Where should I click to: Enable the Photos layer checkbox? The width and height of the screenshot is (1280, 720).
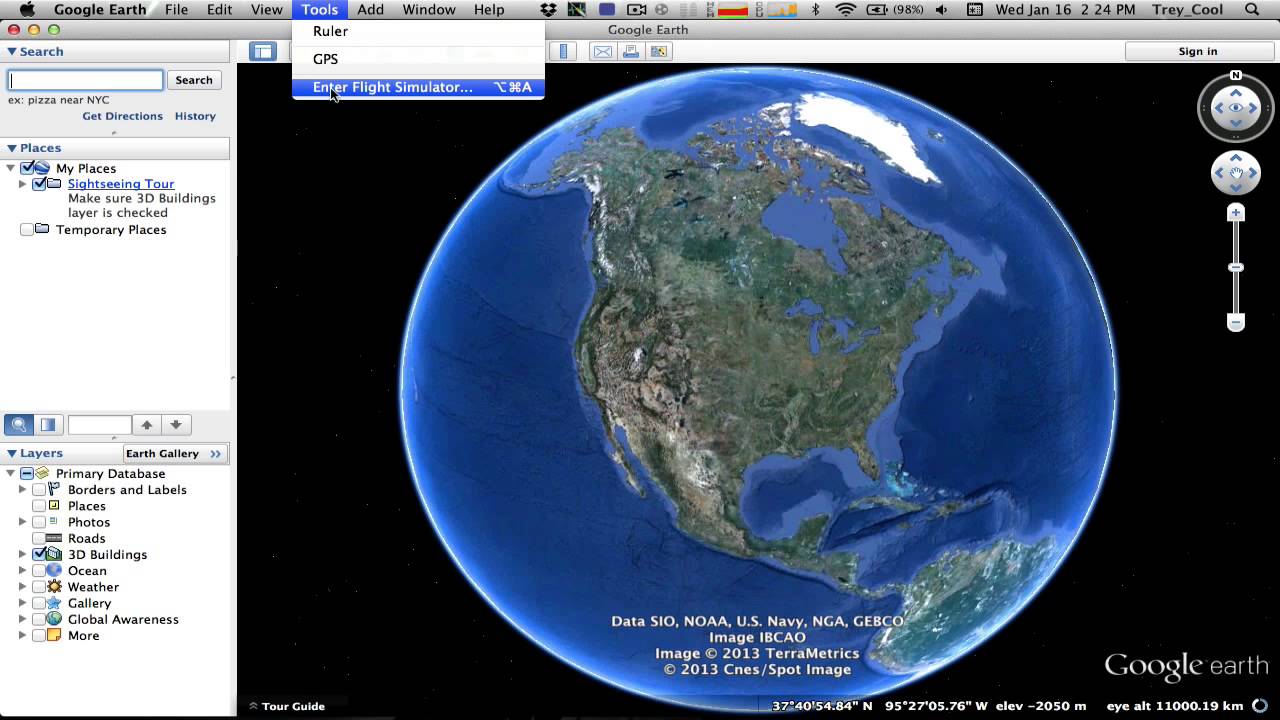point(39,522)
